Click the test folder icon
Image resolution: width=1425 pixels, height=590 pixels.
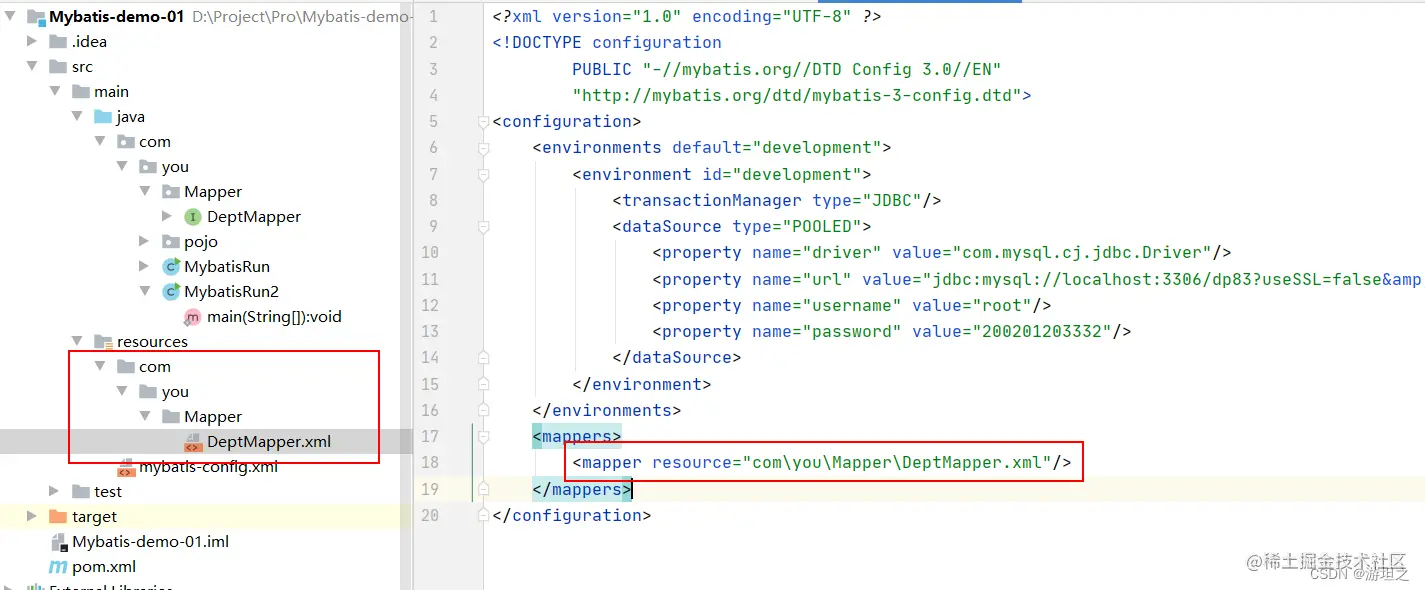[x=80, y=491]
